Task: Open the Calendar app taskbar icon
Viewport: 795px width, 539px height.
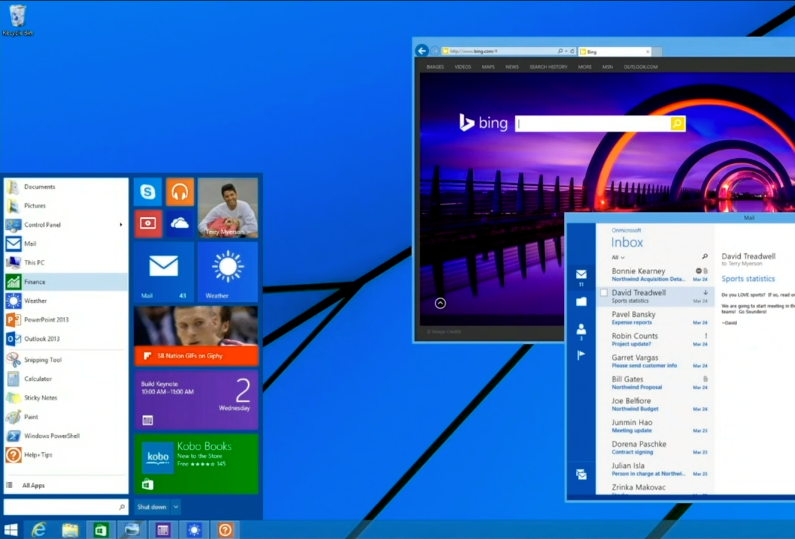Action: (x=163, y=530)
